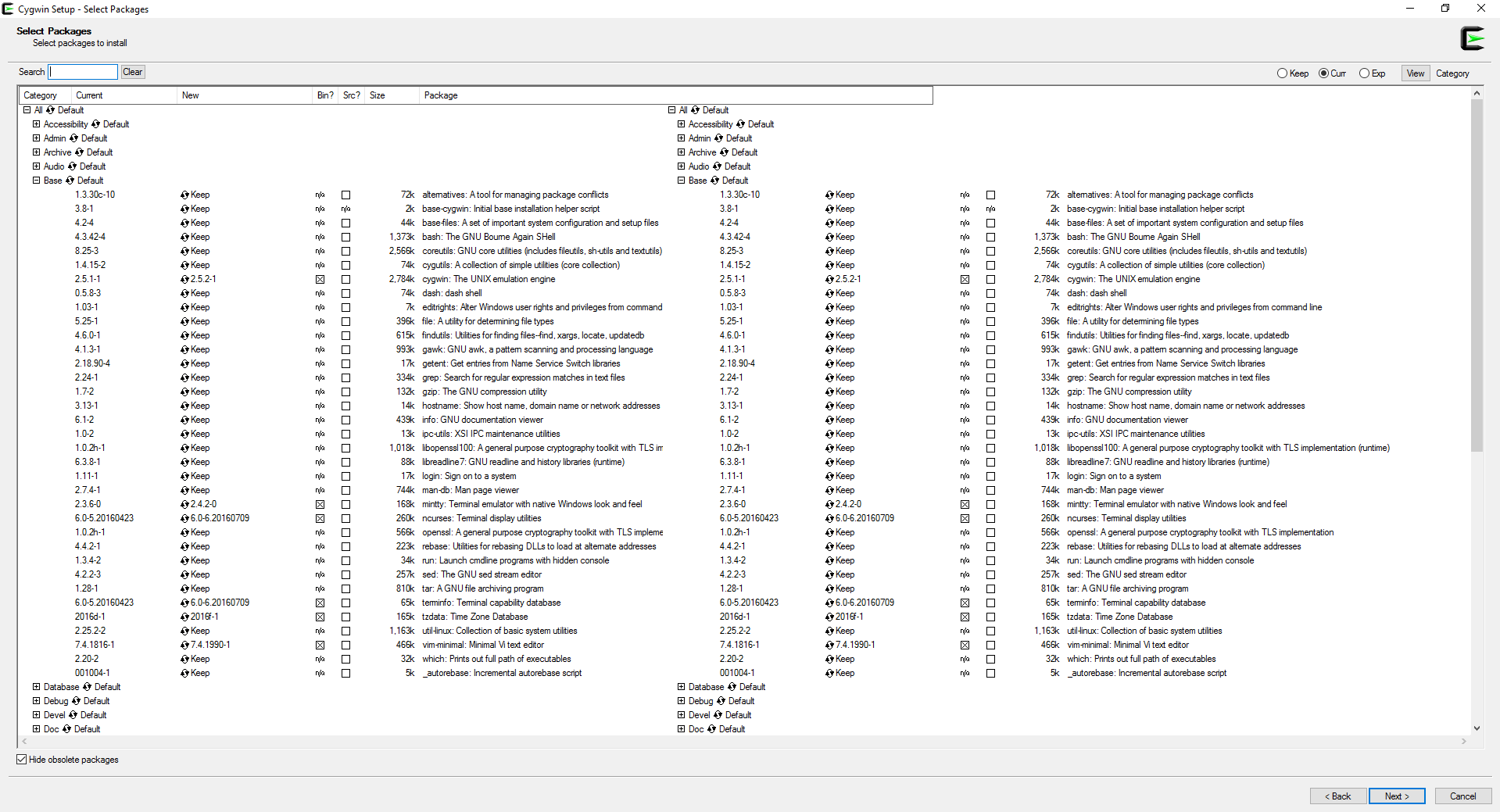The width and height of the screenshot is (1500, 812).
Task: Click cycle icon beside Keep for sed in right list
Action: click(830, 574)
